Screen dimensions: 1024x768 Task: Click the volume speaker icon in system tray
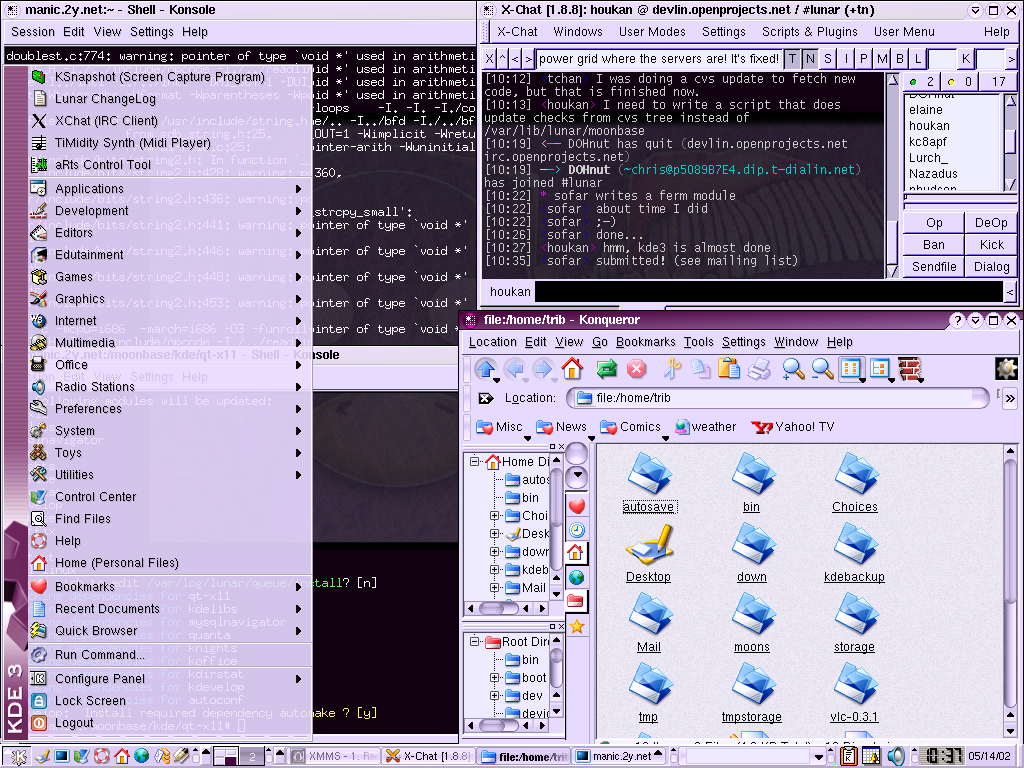(x=896, y=756)
